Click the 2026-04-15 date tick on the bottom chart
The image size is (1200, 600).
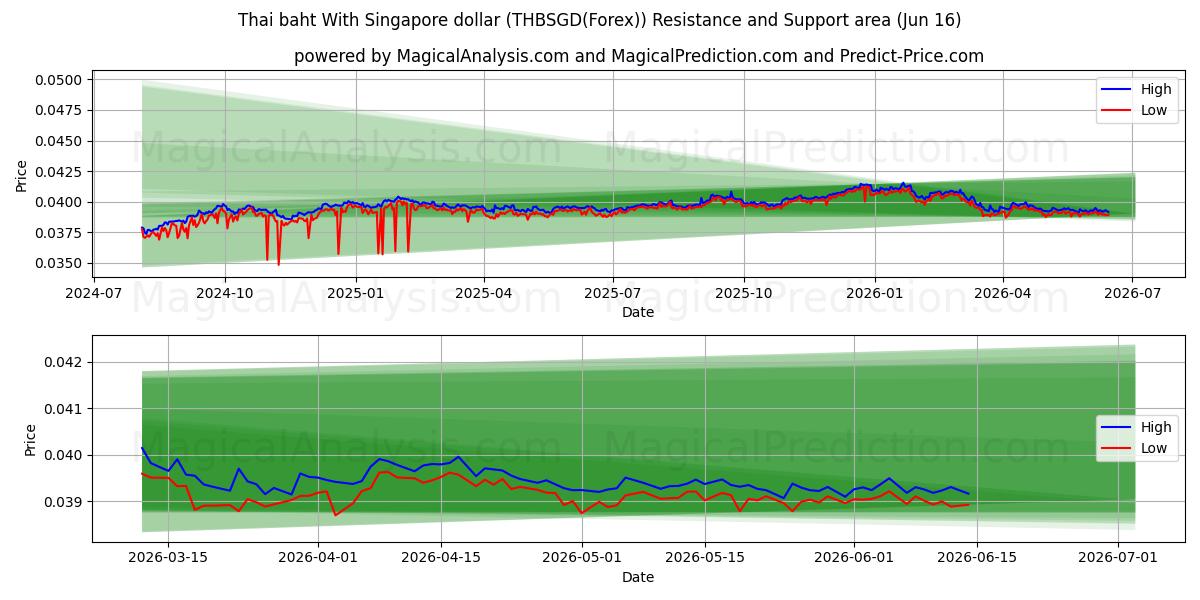442,558
